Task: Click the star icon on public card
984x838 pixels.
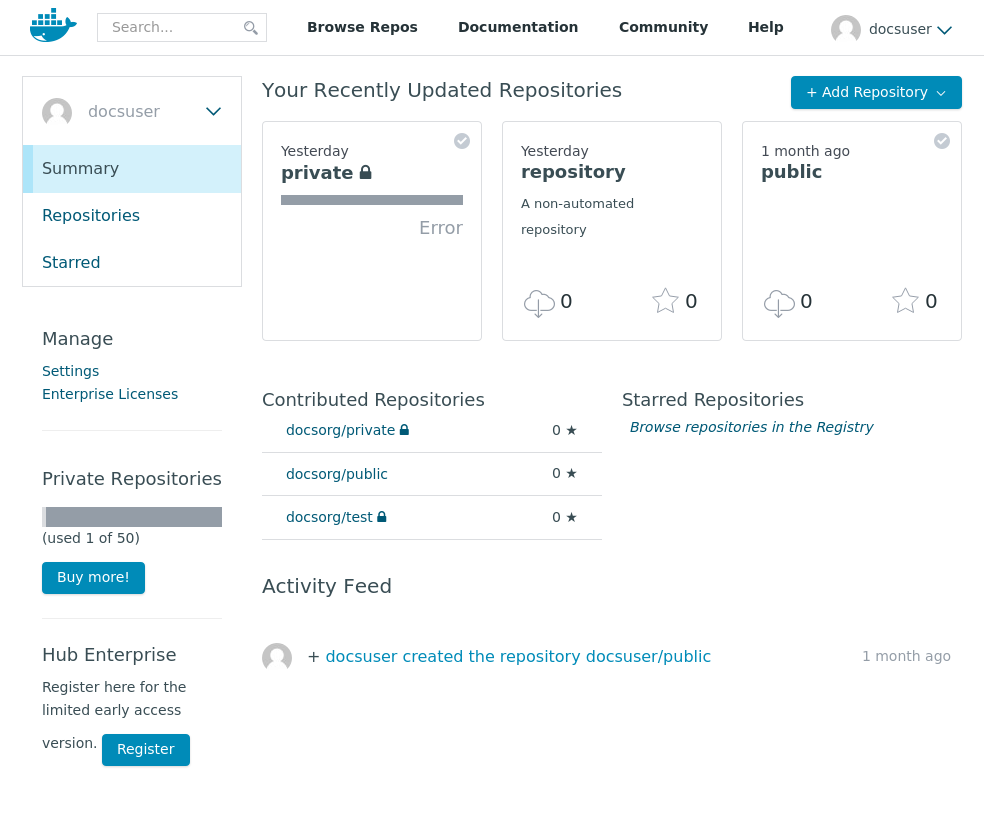Action: click(905, 301)
